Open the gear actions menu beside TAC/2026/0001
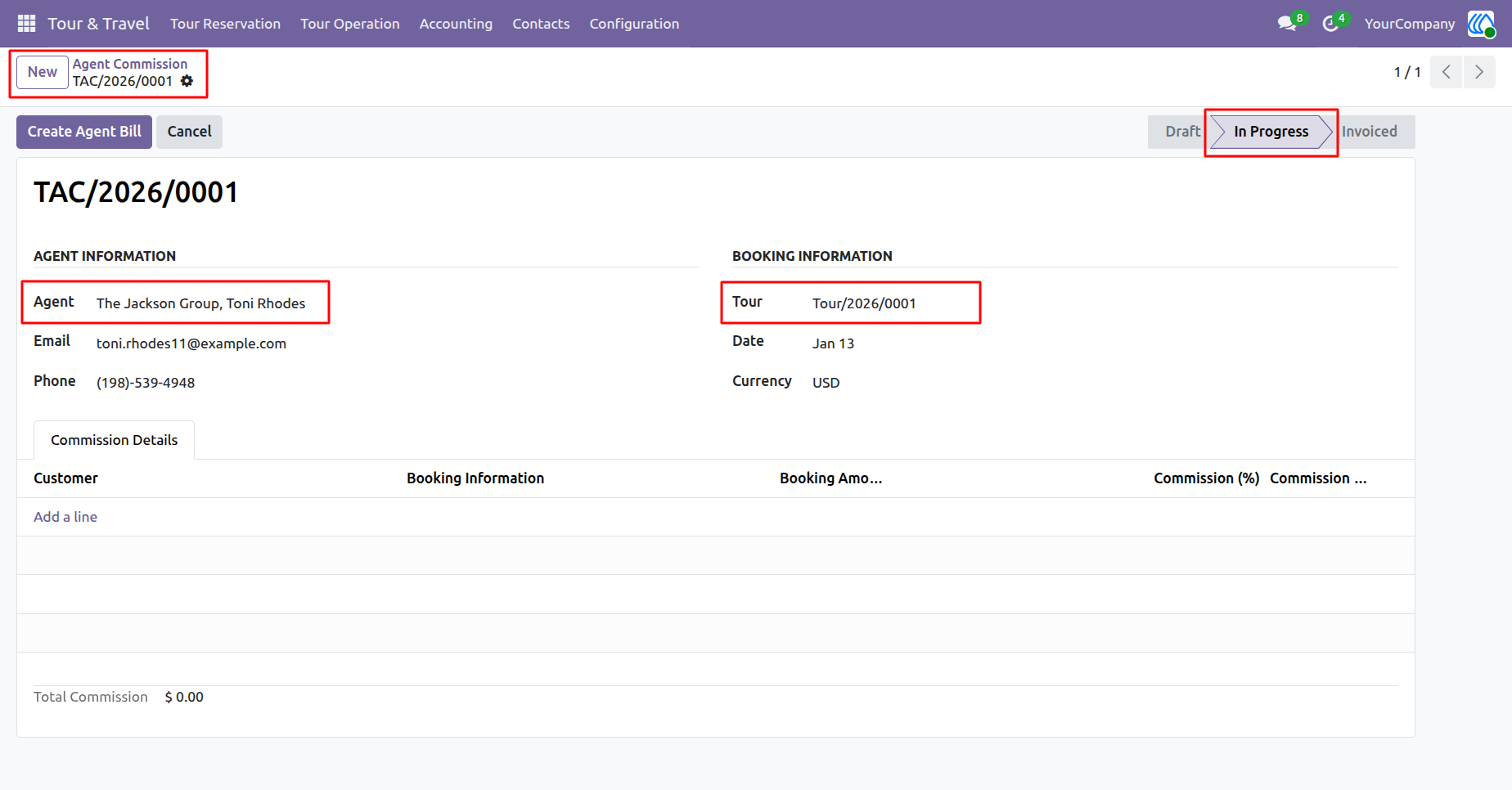The width and height of the screenshot is (1512, 790). tap(187, 81)
